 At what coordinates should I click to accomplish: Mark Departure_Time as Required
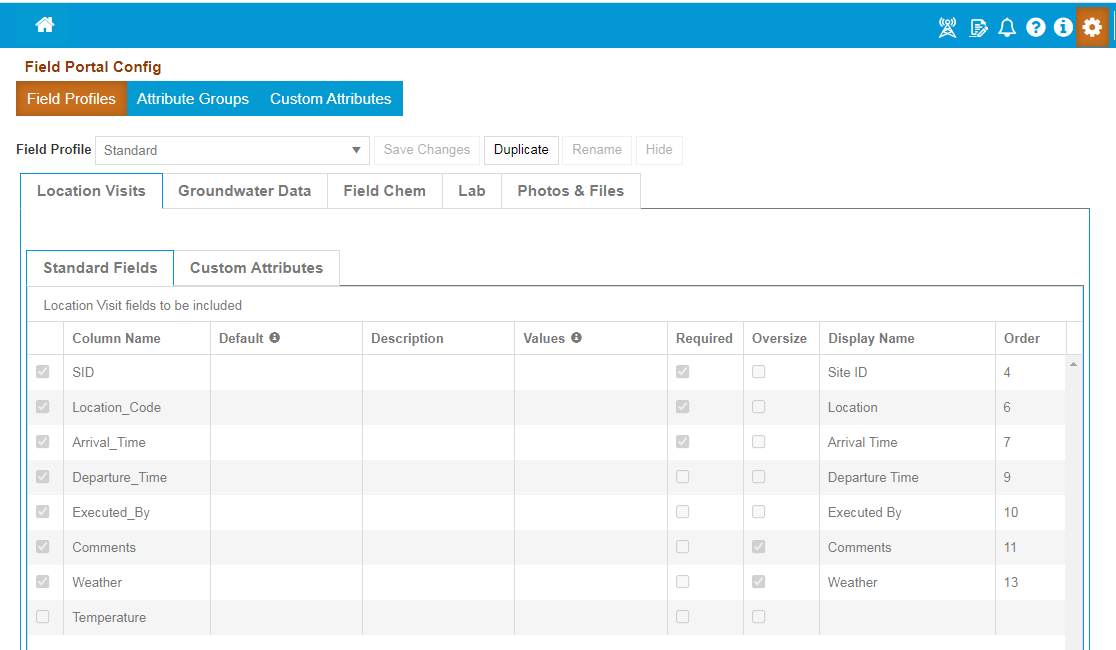[x=682, y=477]
